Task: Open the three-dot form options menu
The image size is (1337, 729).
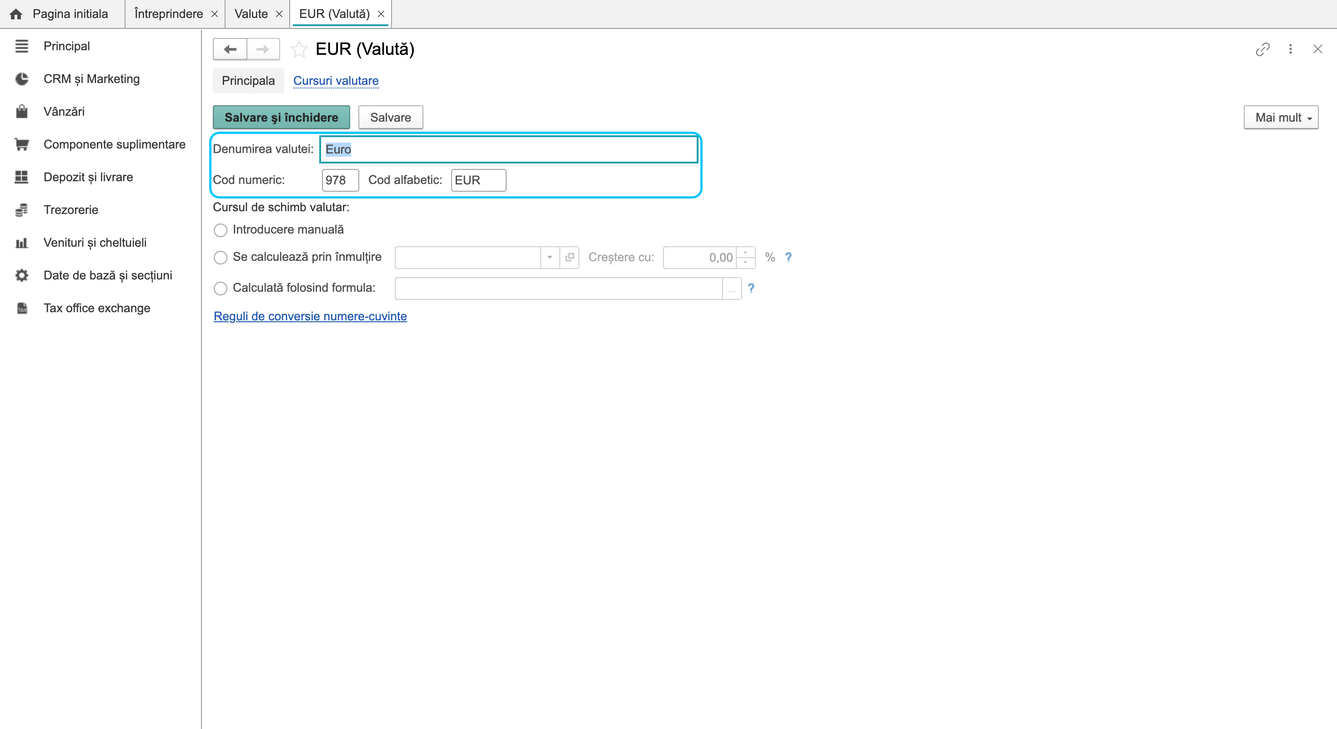Action: coord(1291,49)
